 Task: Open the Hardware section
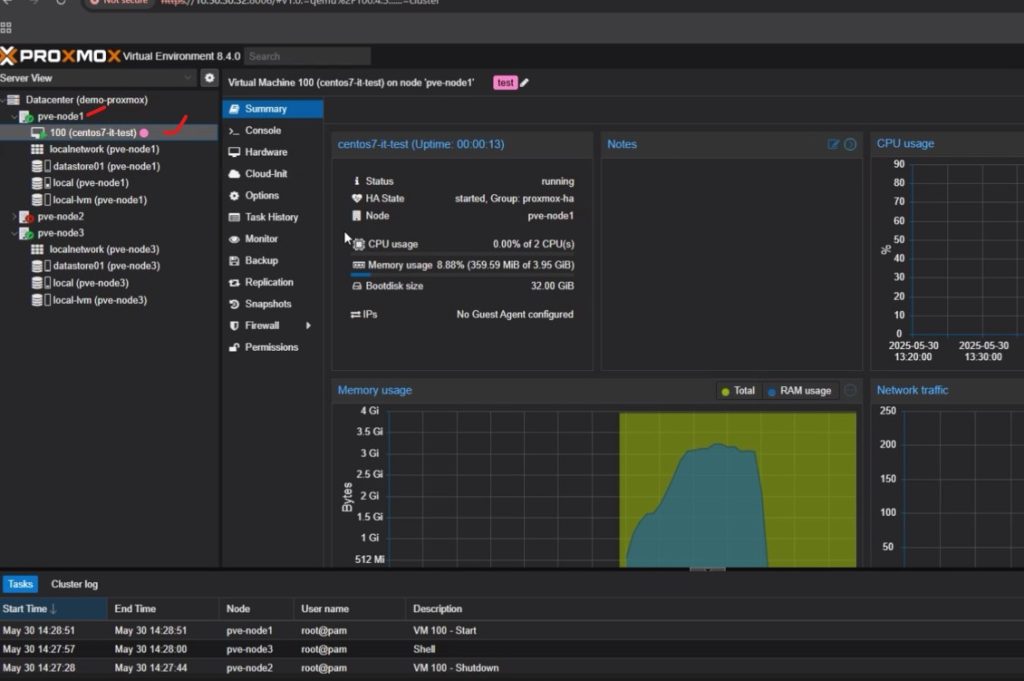point(272,152)
